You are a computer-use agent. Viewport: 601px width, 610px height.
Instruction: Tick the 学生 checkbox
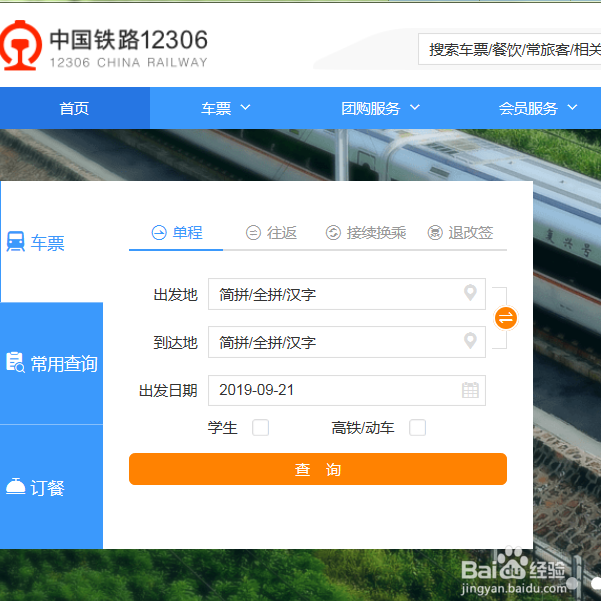(x=260, y=428)
